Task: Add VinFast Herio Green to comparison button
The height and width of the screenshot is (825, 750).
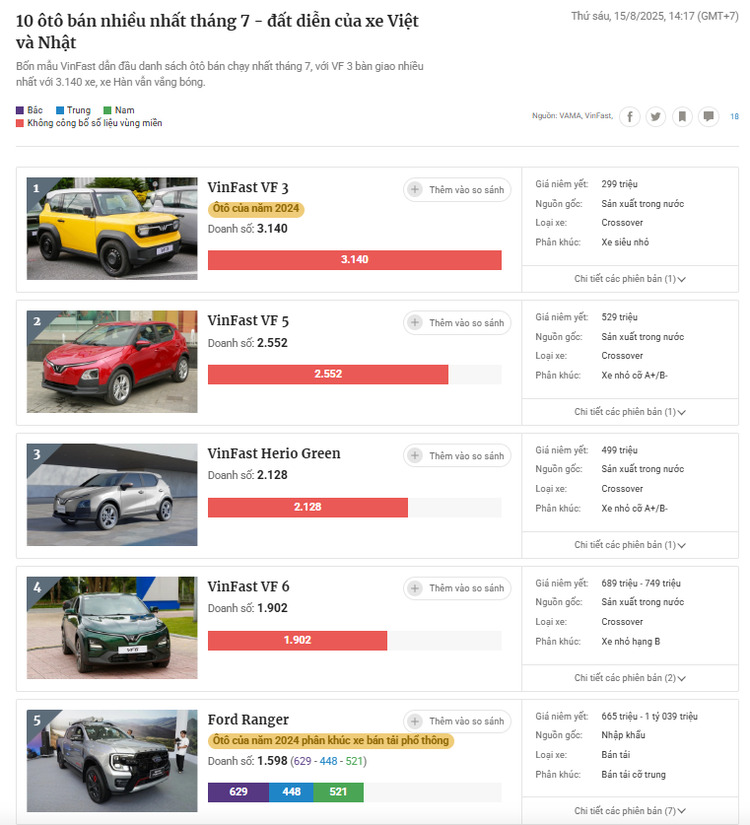Action: [x=457, y=456]
